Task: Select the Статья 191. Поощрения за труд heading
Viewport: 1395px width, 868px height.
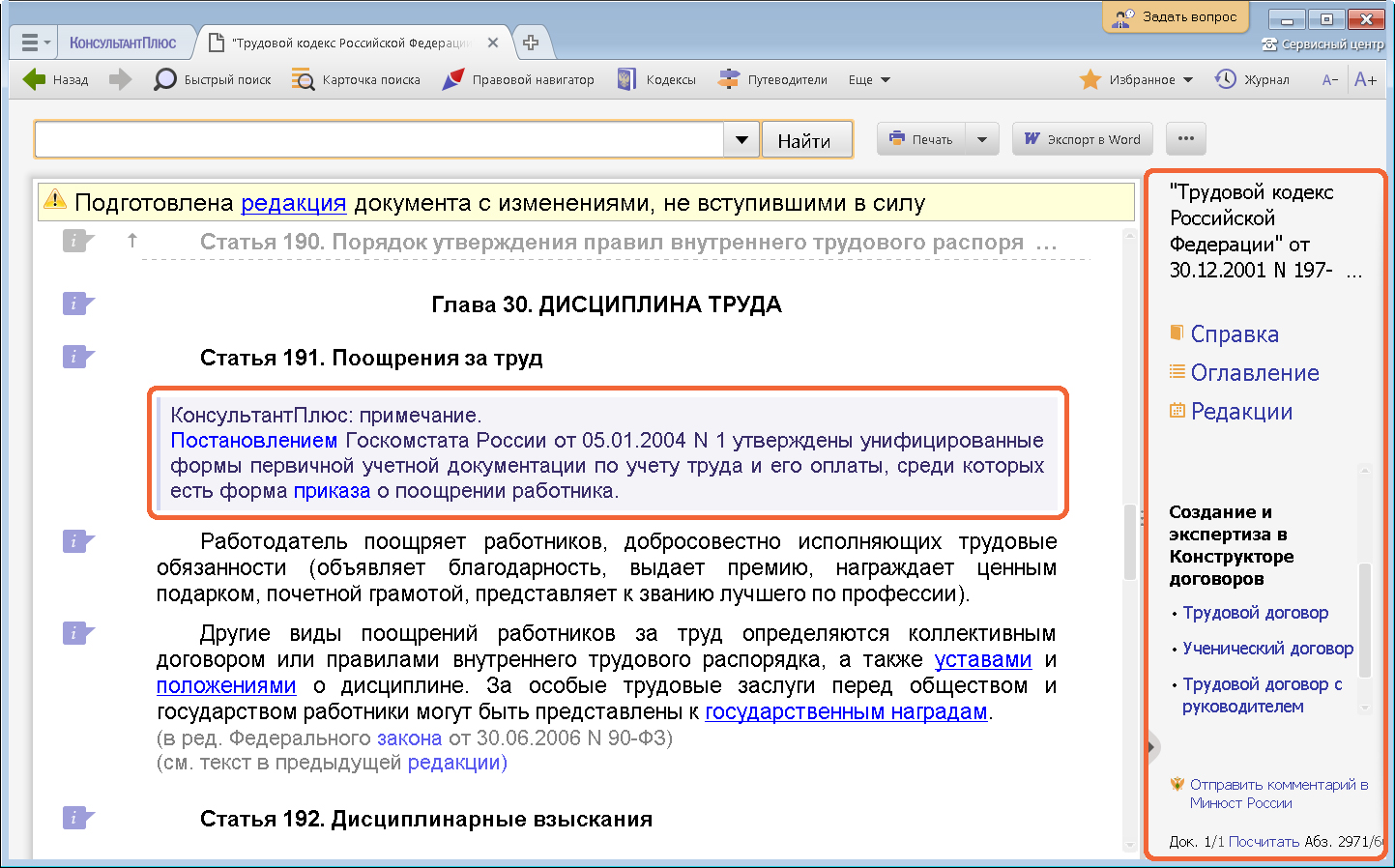Action: (x=371, y=358)
